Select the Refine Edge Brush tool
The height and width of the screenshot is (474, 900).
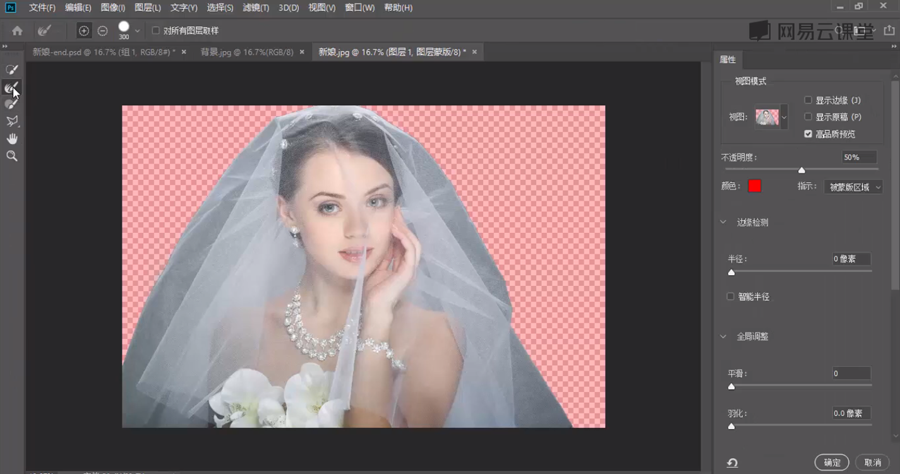[13, 87]
